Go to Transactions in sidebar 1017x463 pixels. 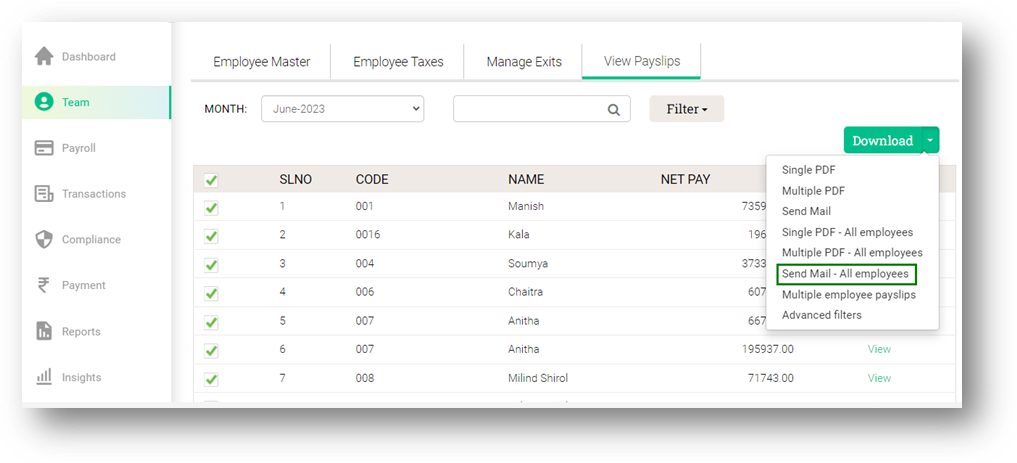[96, 193]
